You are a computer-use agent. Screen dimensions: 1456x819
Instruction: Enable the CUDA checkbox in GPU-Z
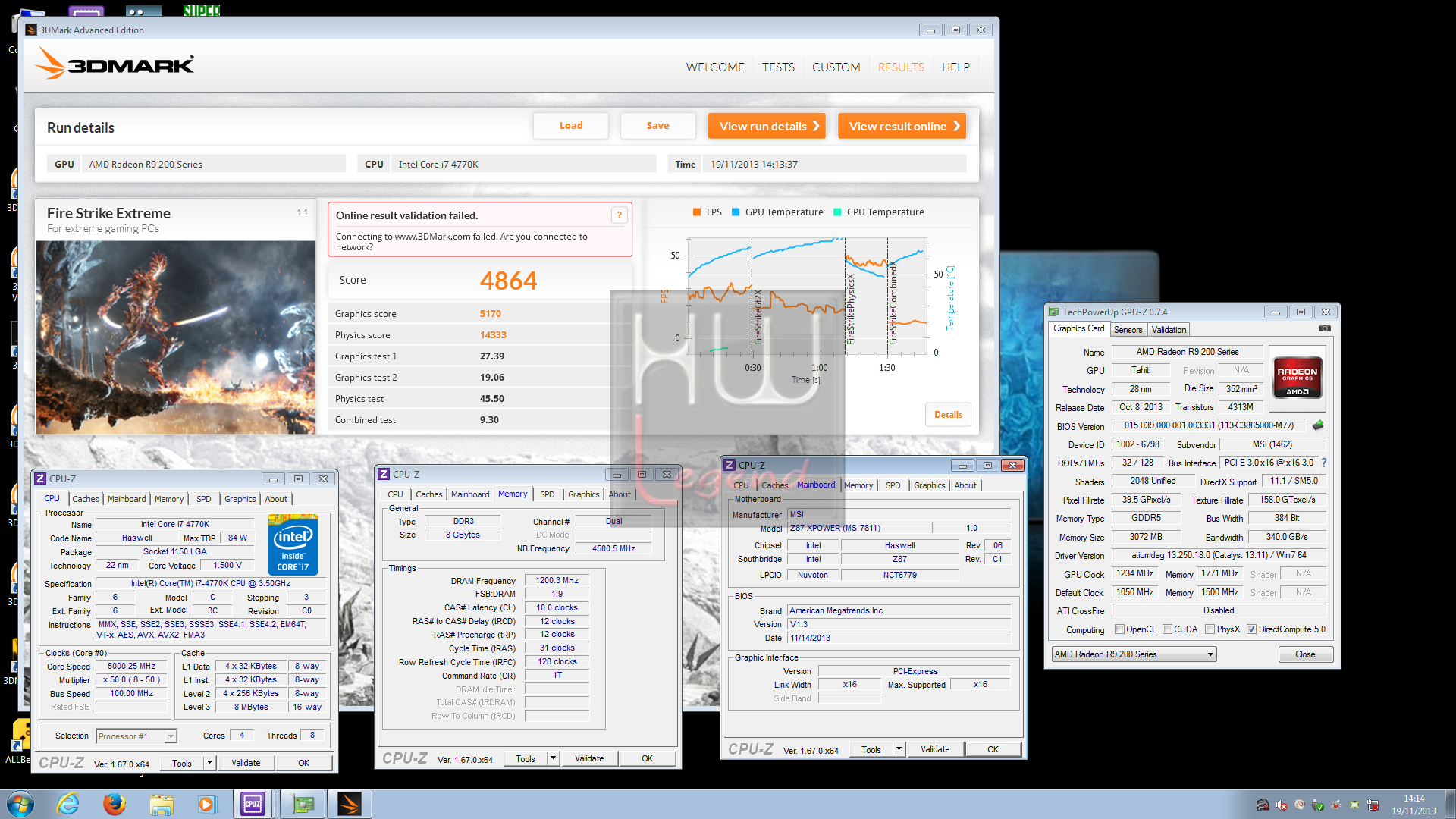click(x=1168, y=629)
